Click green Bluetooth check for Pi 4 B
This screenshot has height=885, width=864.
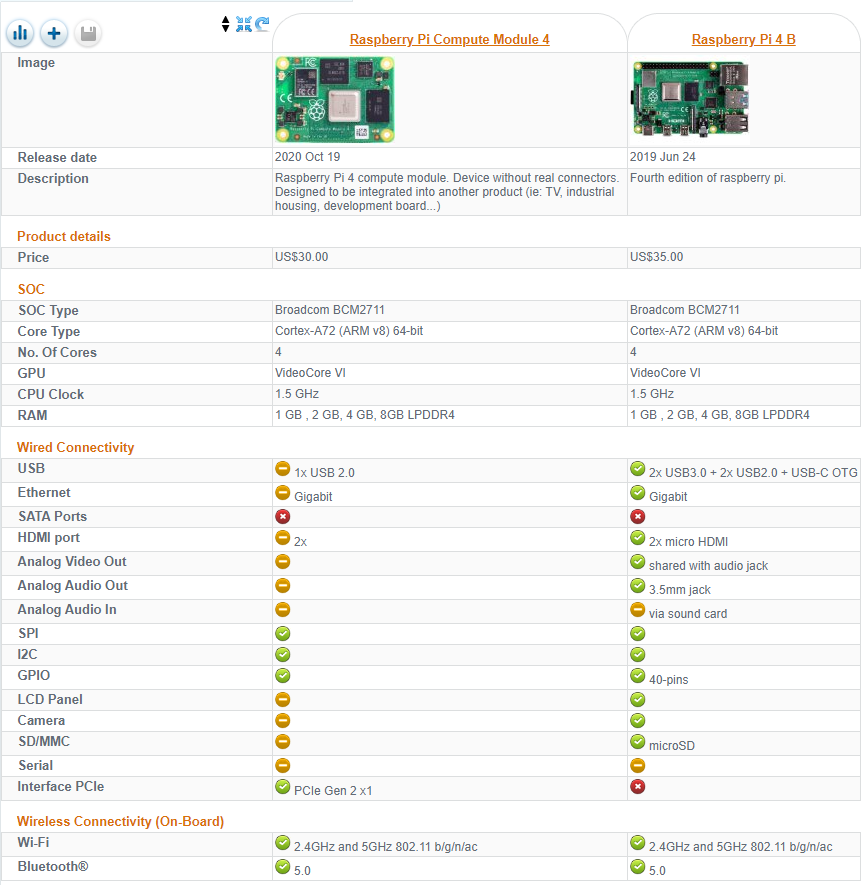click(x=638, y=866)
